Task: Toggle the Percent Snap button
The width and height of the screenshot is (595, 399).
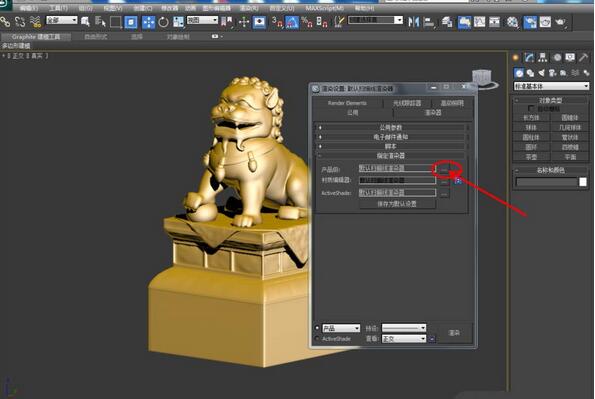Action: [307, 22]
